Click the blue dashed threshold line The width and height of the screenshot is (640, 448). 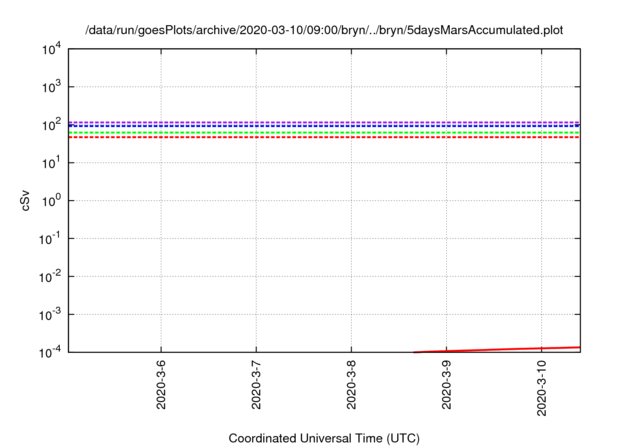coord(324,126)
